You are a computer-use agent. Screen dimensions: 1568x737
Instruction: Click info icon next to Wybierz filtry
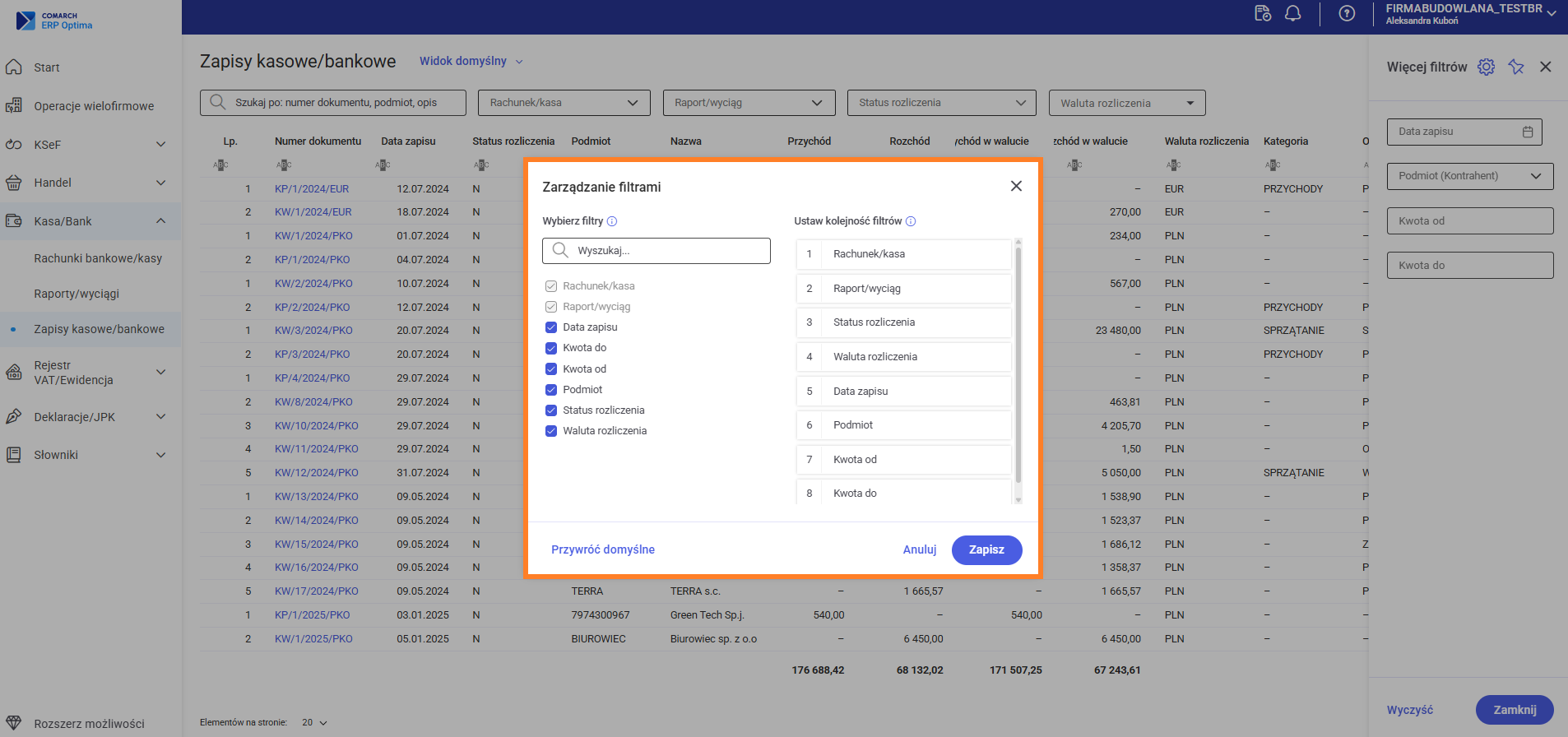tap(612, 221)
